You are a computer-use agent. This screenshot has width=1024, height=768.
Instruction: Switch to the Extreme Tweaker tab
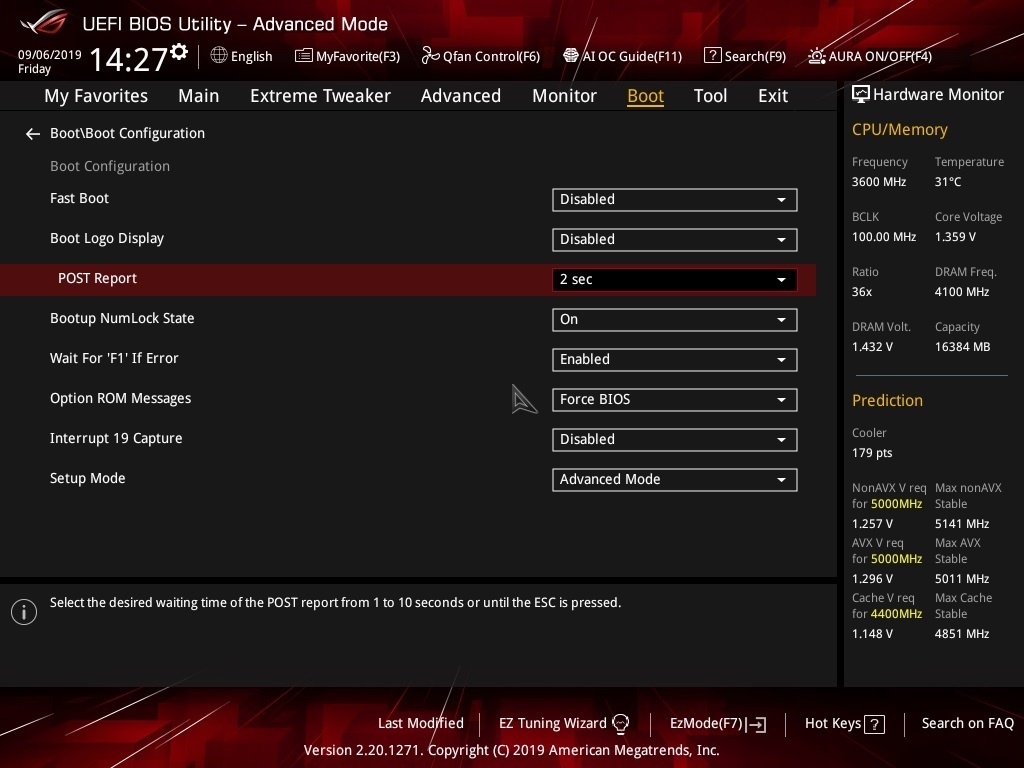(x=320, y=96)
